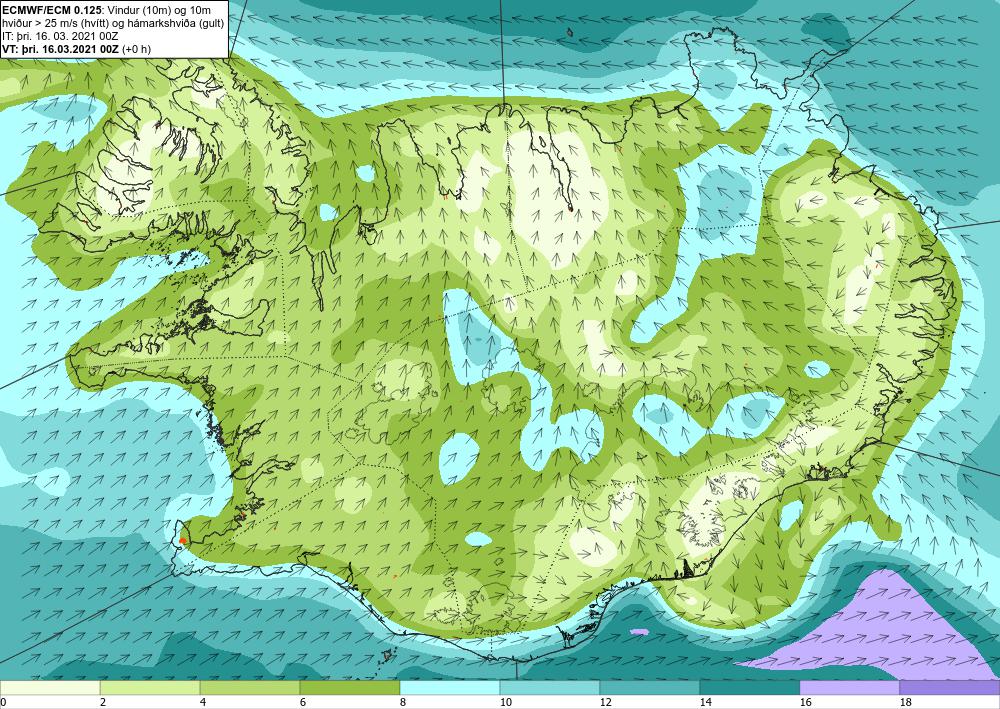Select the 4–6 m/s green legend swatch
Image resolution: width=1000 pixels, height=709 pixels.
[x=250, y=687]
